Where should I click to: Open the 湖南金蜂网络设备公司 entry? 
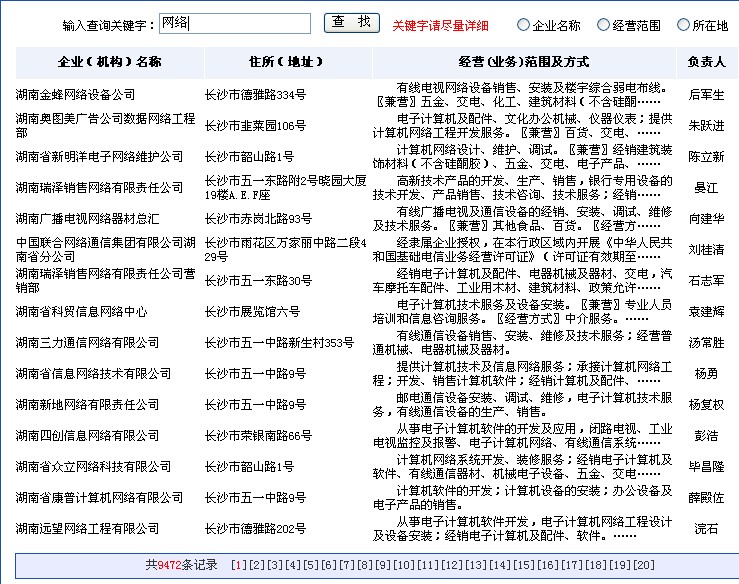pos(76,95)
